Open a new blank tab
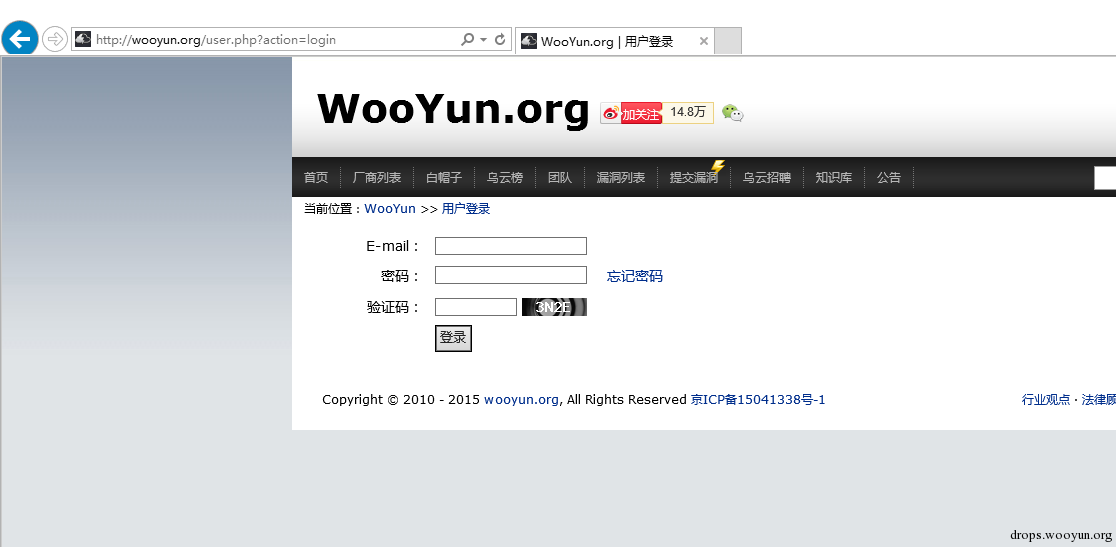 (x=727, y=41)
